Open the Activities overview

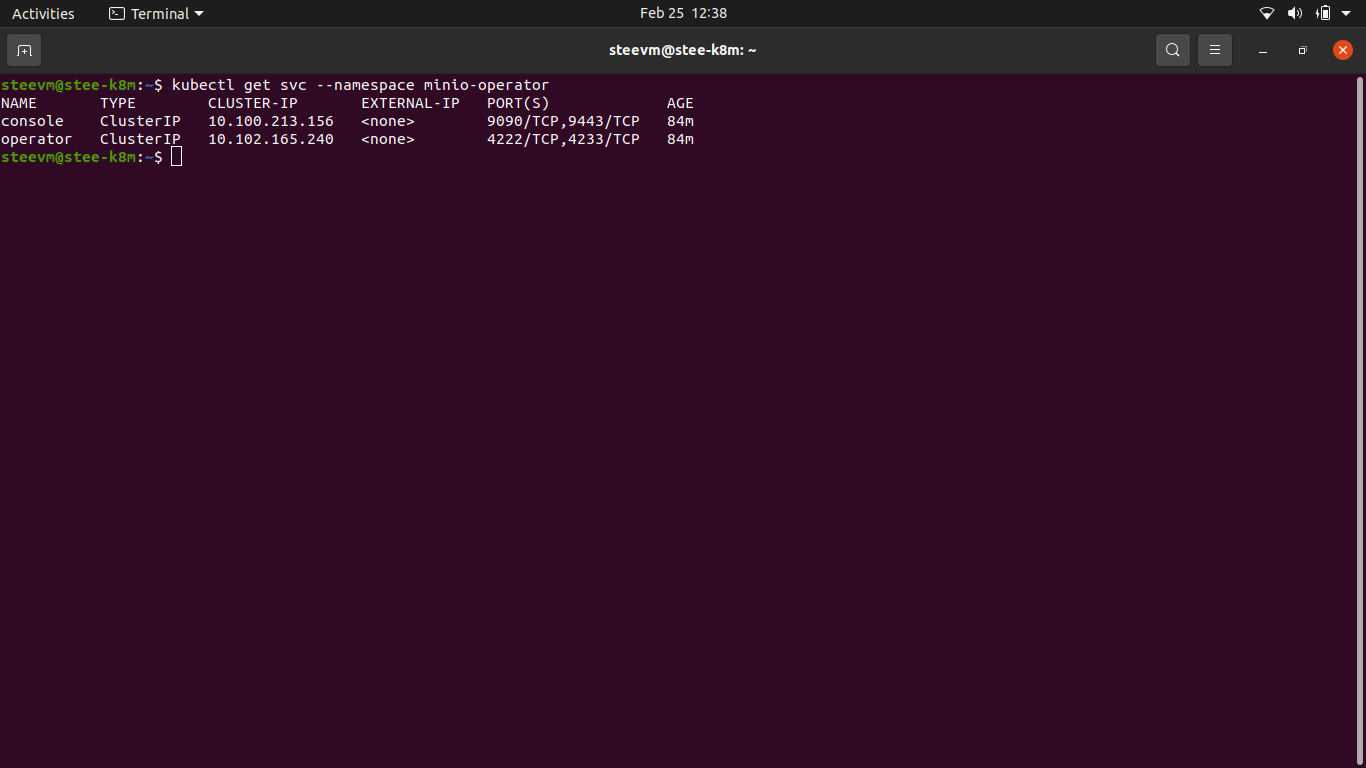coord(43,13)
